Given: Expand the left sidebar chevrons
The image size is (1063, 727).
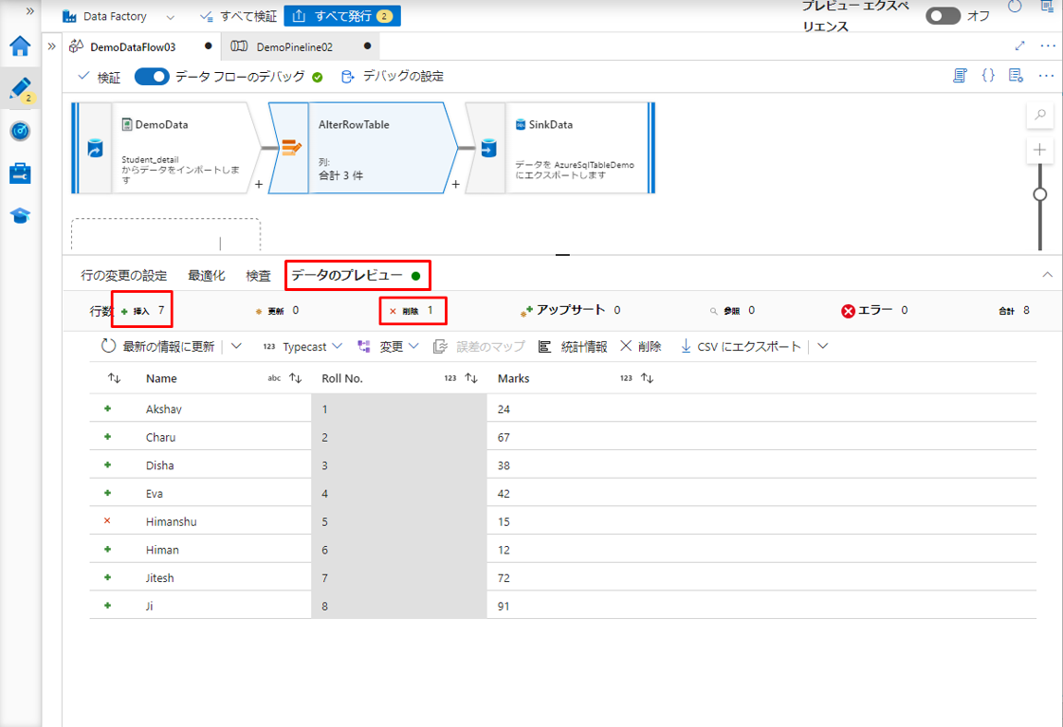Looking at the screenshot, I should (30, 12).
